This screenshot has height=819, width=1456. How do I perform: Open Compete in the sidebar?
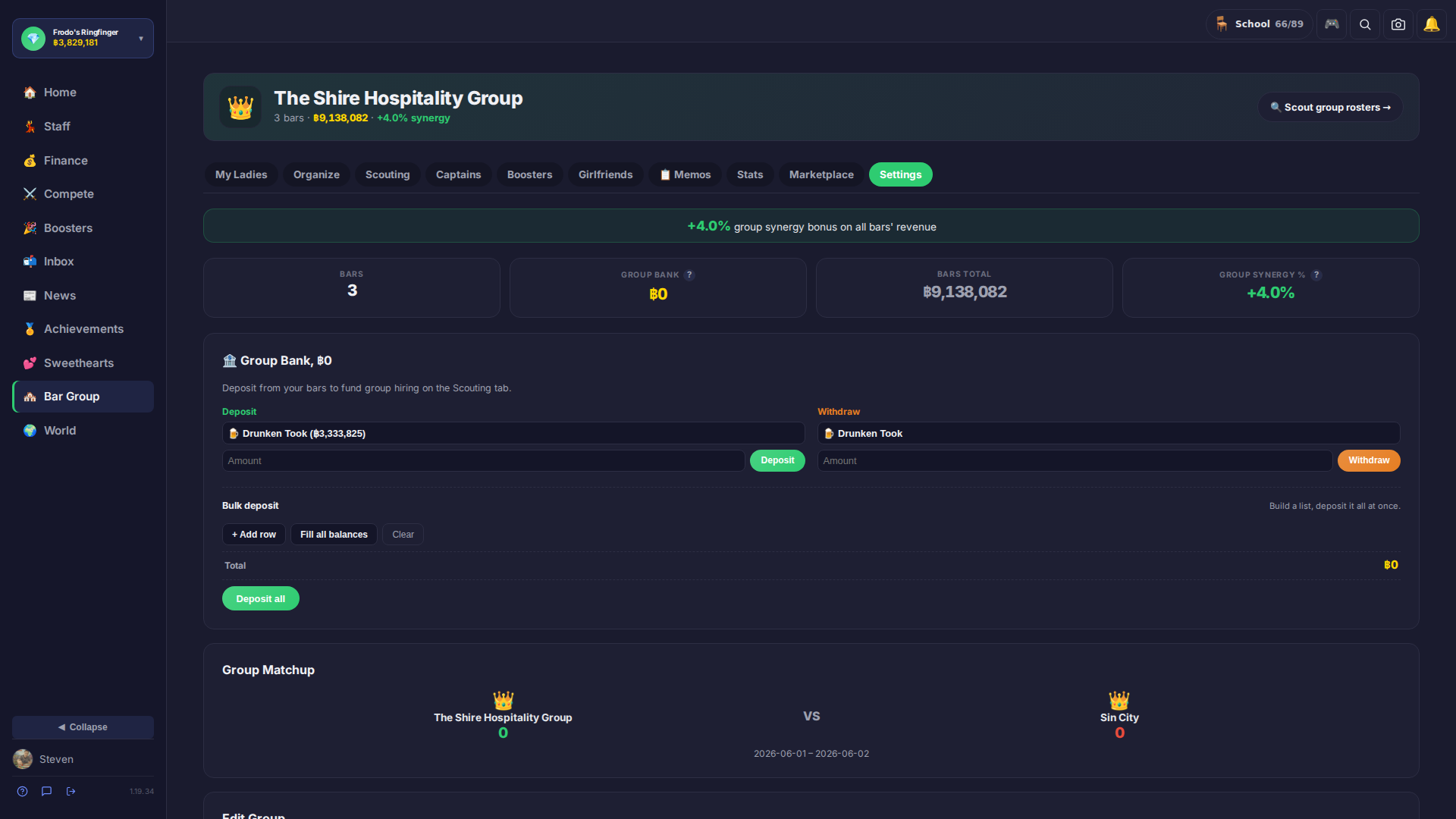83,194
